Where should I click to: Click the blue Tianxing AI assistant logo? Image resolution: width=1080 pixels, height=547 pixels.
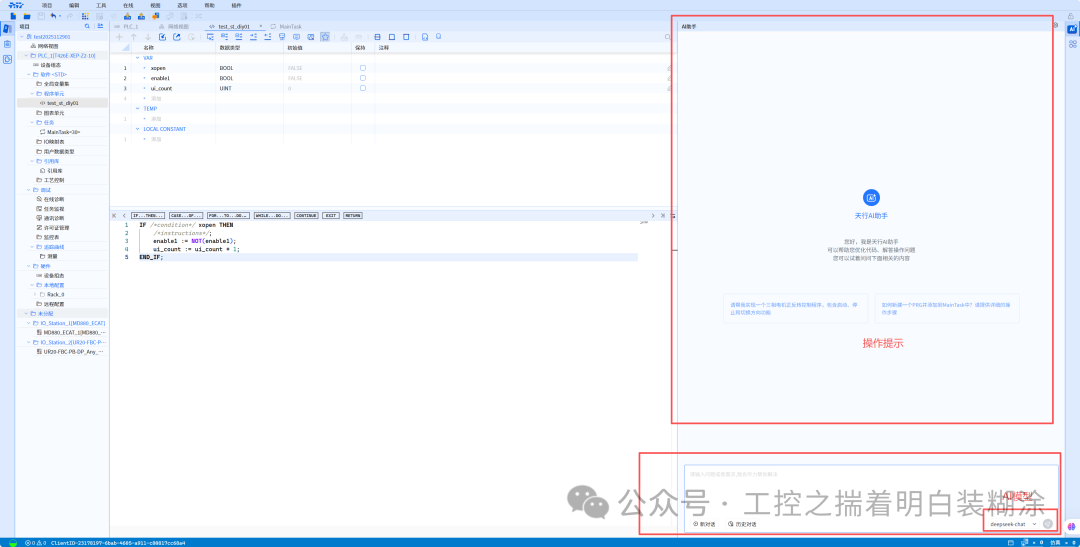[x=871, y=198]
